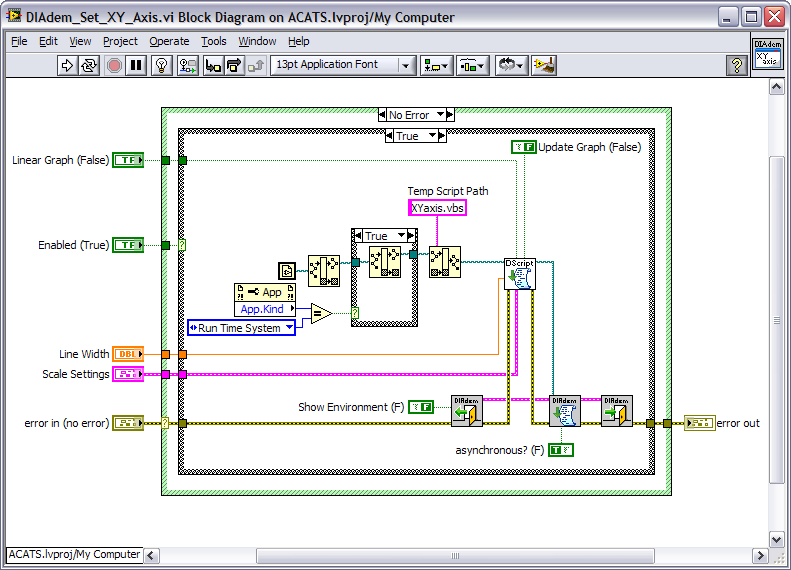791x570 pixels.
Task: Open the No Error case selector dropdown
Action: 440,115
